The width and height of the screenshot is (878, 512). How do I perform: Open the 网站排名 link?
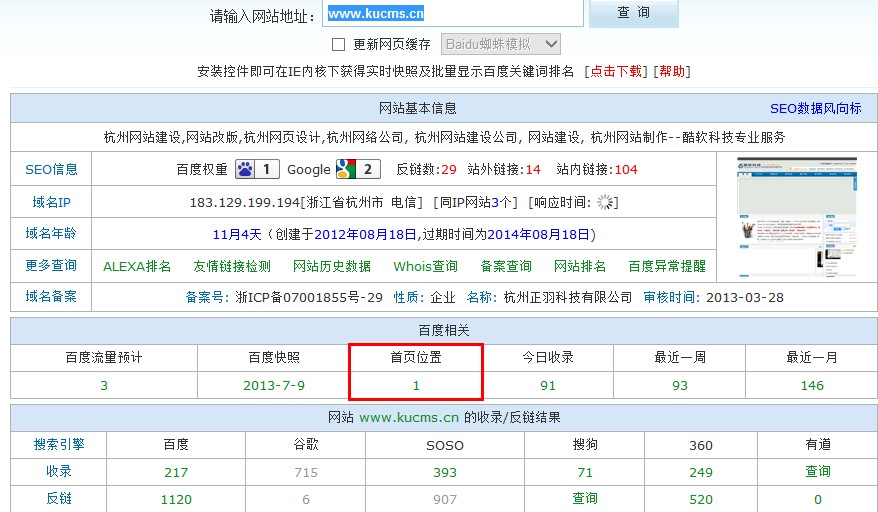pos(580,266)
